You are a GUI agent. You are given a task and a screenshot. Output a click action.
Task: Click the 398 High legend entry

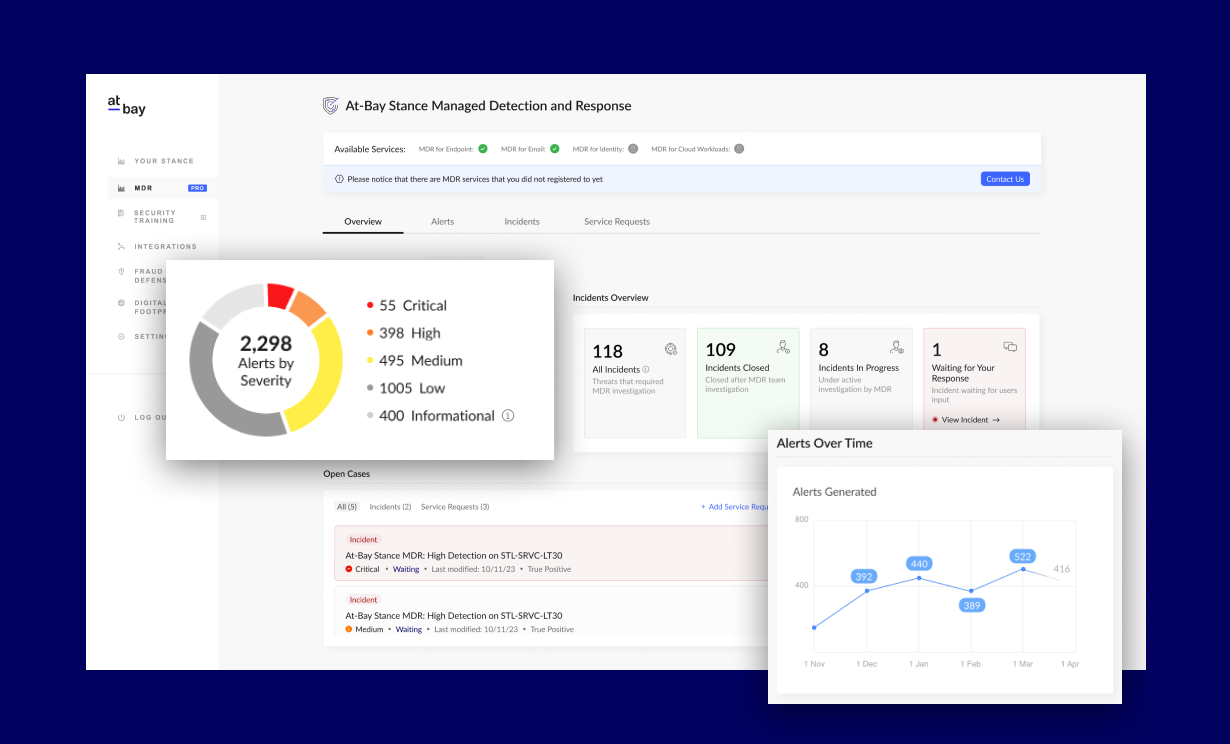click(x=403, y=333)
